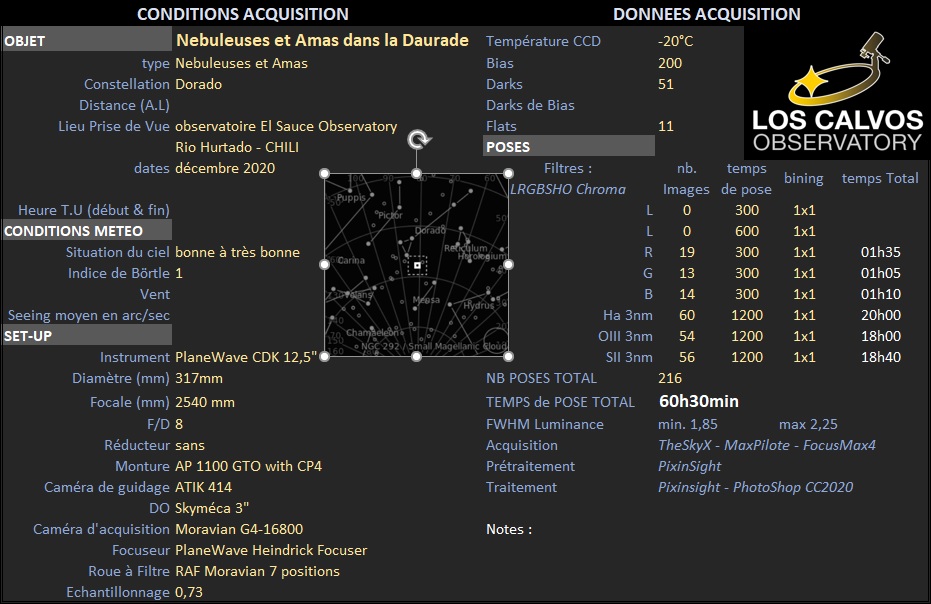The image size is (931, 604).
Task: Click the 'CONDITIONS METEO' section header
Action: (x=87, y=230)
